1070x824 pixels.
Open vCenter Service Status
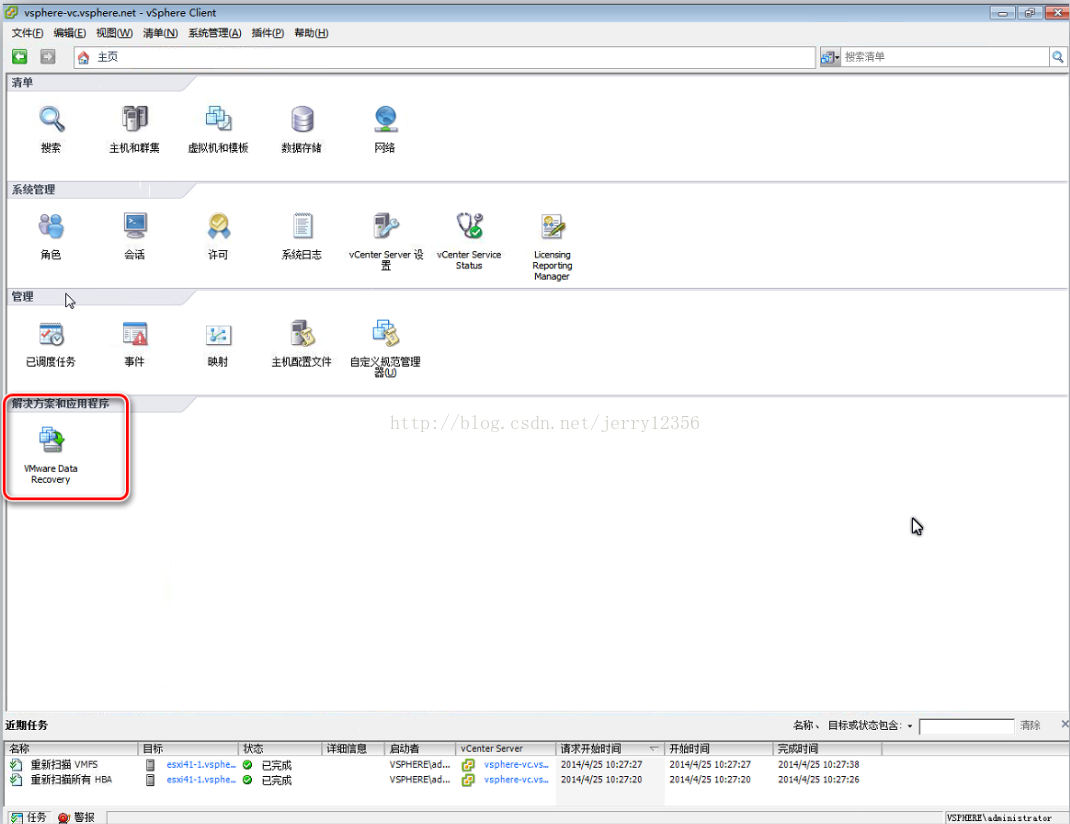(469, 226)
